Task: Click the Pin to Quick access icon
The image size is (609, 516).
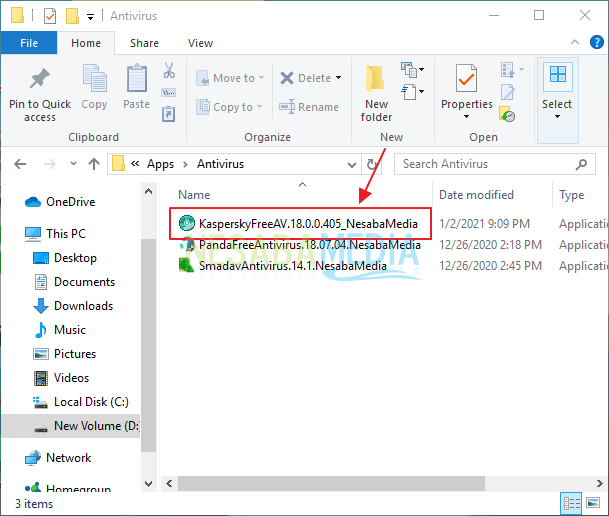Action: [x=40, y=80]
